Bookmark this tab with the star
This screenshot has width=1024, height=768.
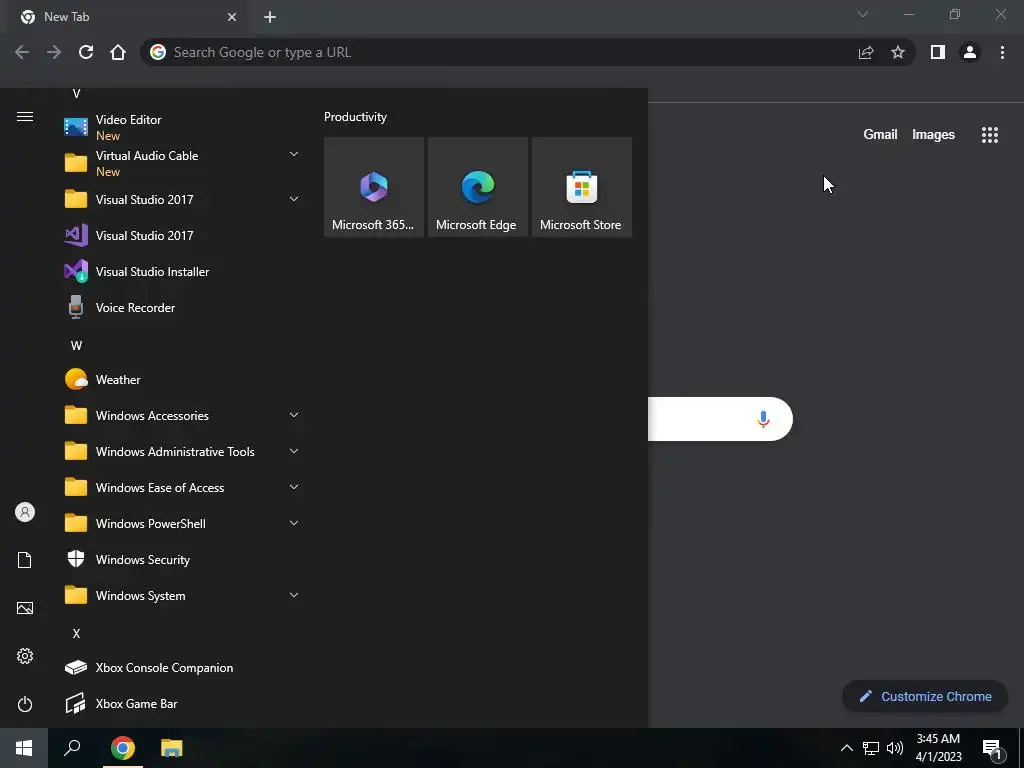click(898, 52)
